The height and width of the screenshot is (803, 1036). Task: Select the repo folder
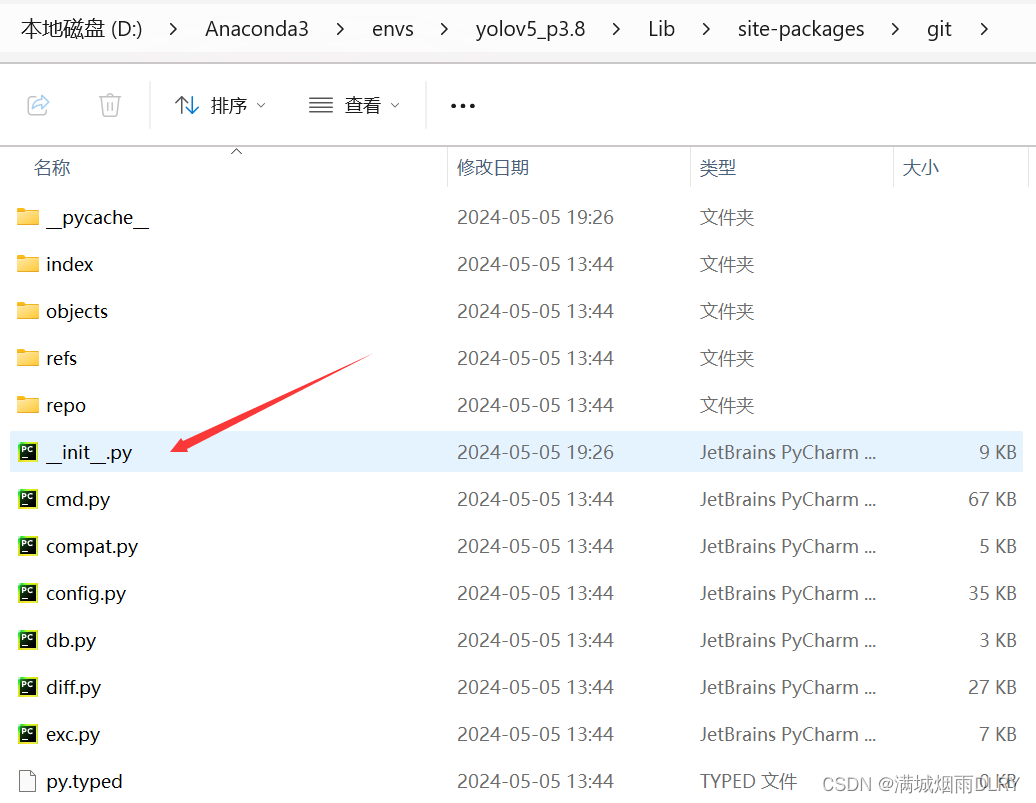68,404
